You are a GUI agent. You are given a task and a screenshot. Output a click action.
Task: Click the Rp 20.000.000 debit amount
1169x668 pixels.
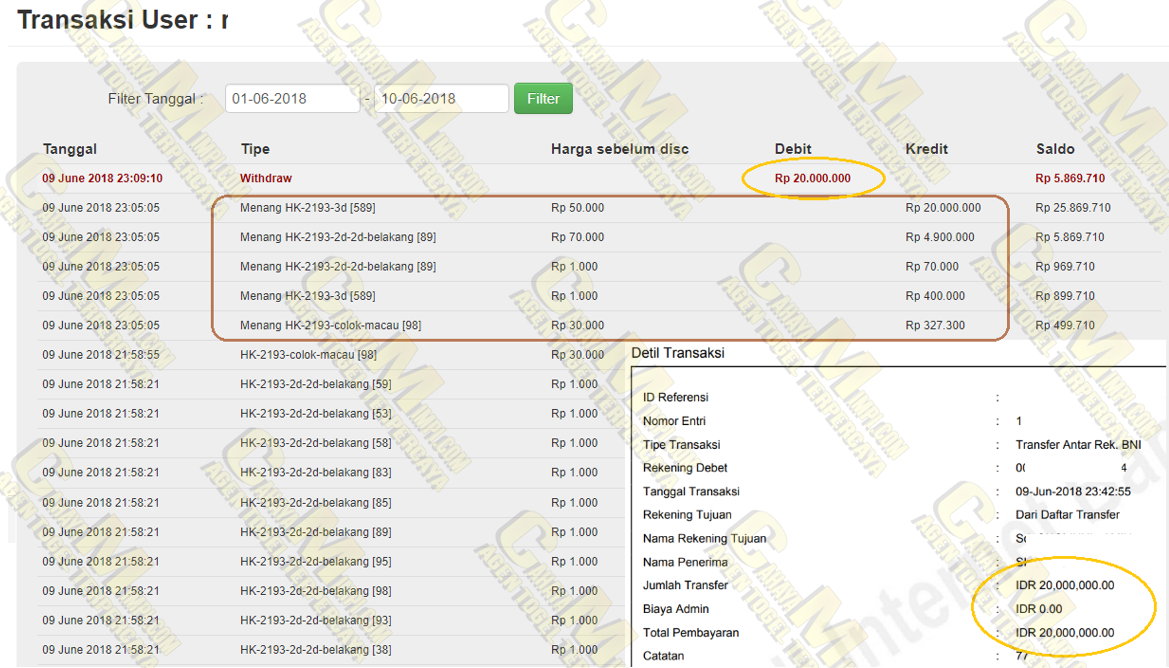point(812,178)
